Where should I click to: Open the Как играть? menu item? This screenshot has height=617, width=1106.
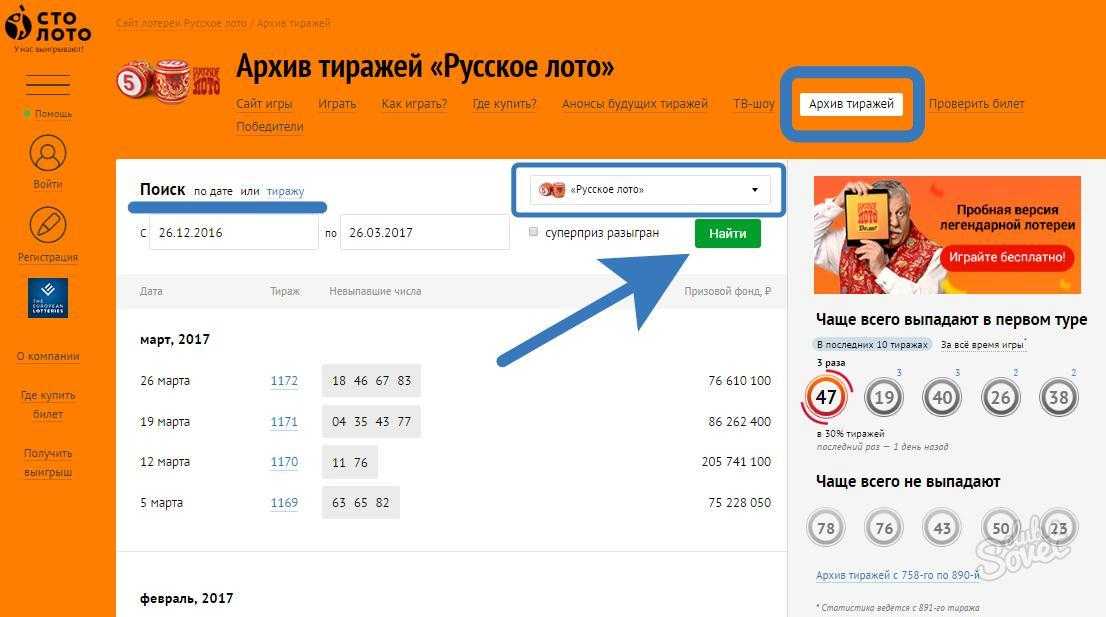click(414, 104)
